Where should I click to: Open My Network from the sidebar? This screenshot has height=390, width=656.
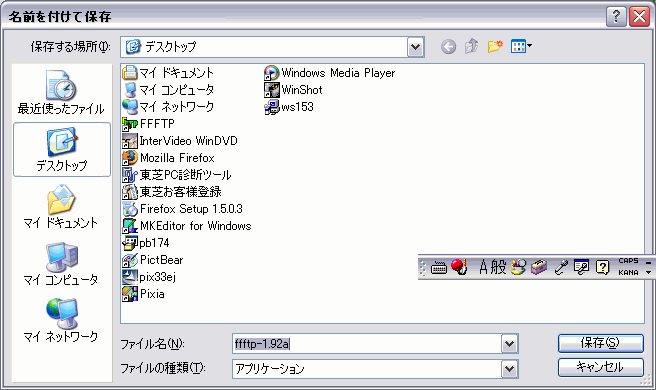point(61,320)
